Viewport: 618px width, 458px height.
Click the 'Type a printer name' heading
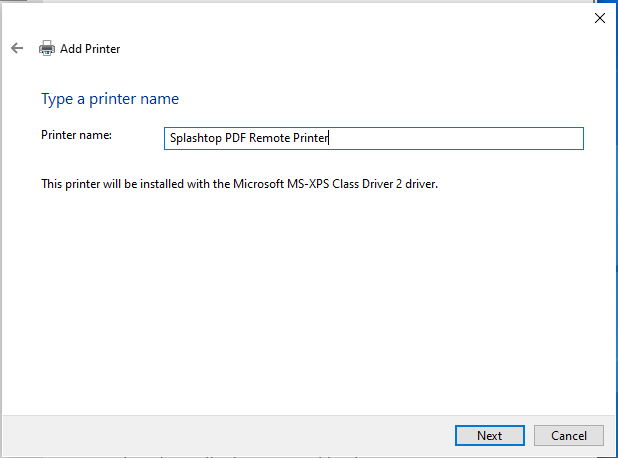[x=110, y=99]
